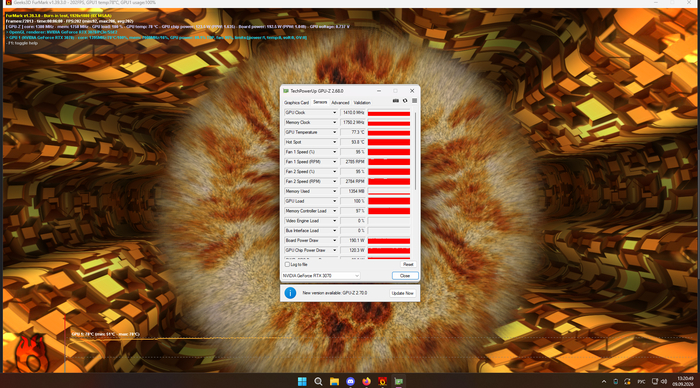Open the GPU-Z hamburger menu icon
Screen dimensions: 700x388
pyautogui.click(x=414, y=101)
